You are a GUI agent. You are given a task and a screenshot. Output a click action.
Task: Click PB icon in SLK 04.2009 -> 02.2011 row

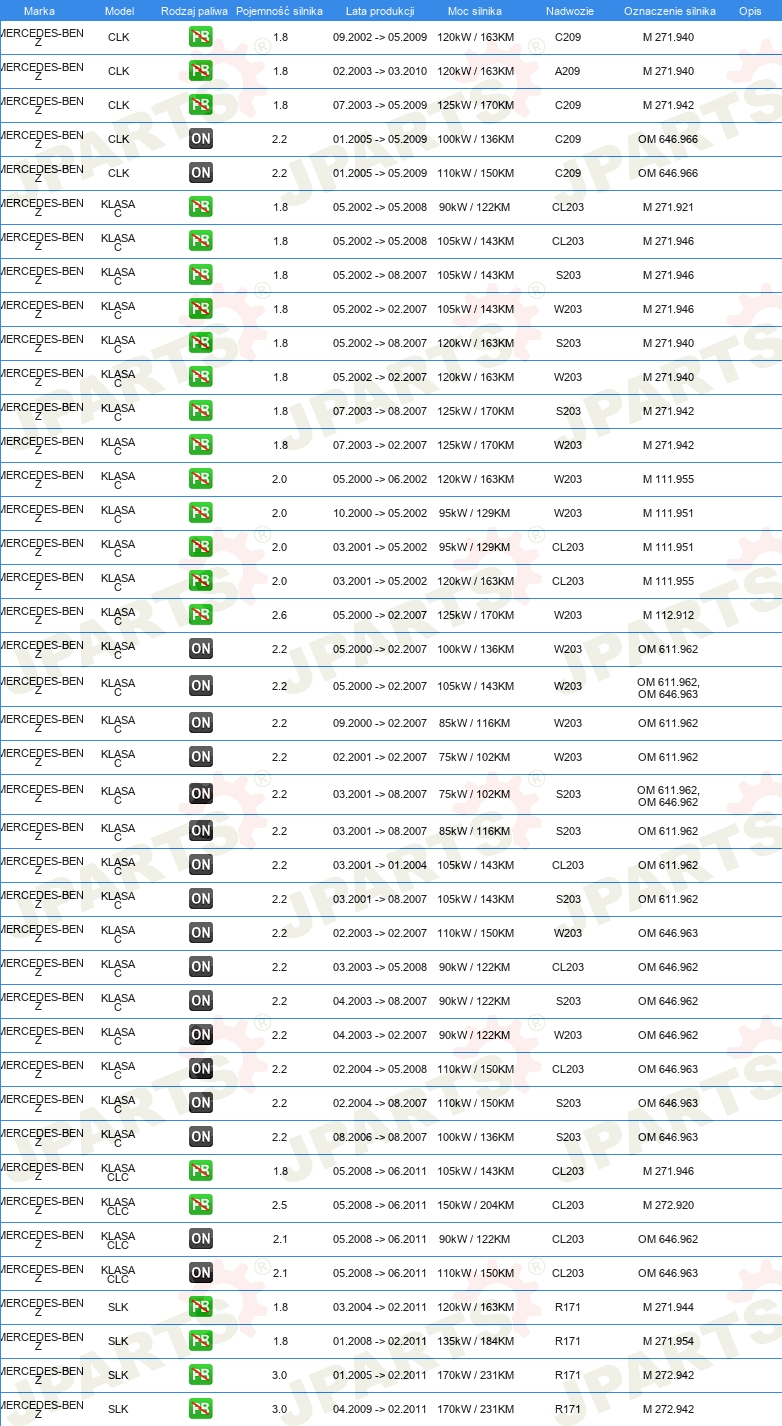pos(201,1409)
